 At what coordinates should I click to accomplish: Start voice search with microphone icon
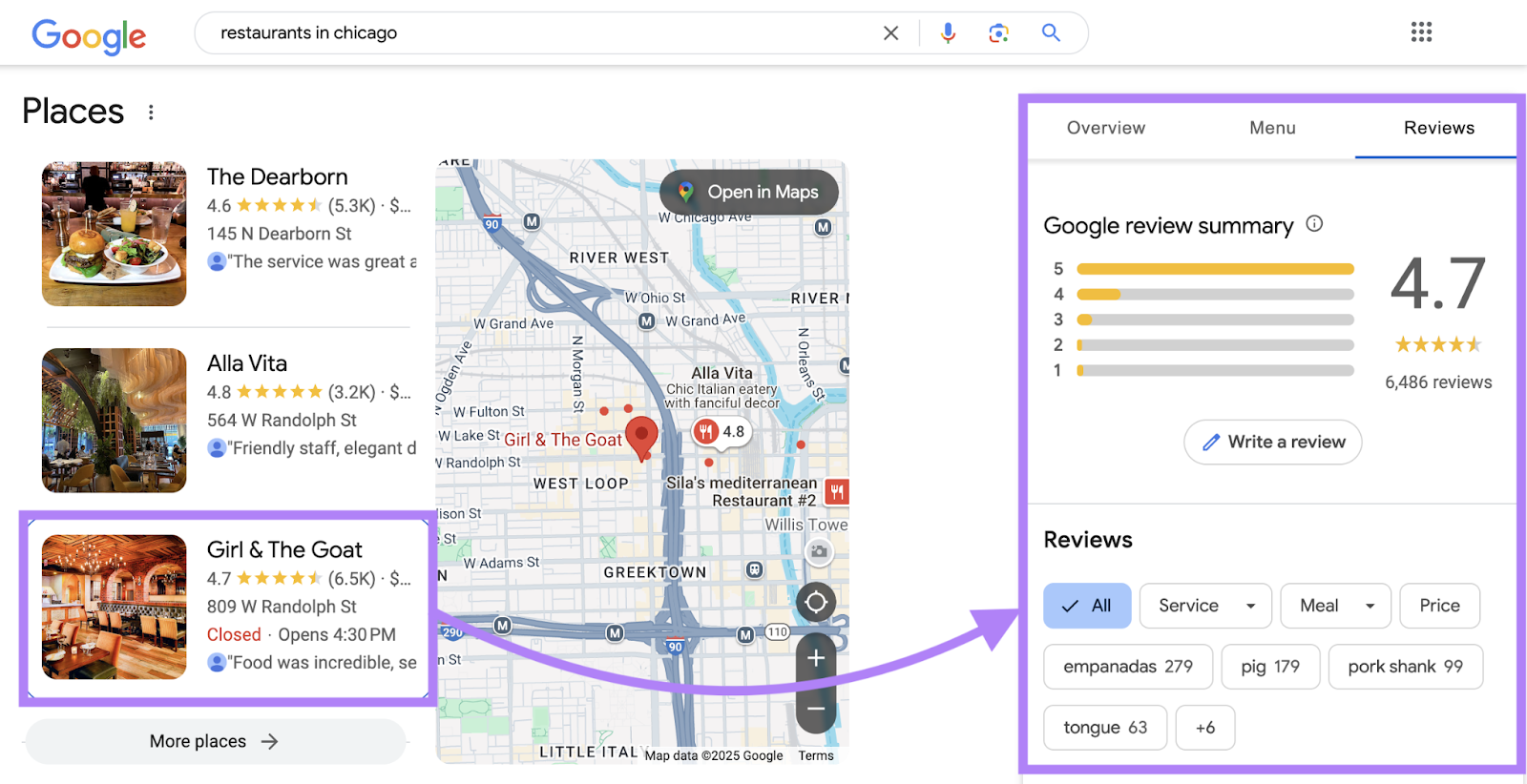tap(948, 33)
